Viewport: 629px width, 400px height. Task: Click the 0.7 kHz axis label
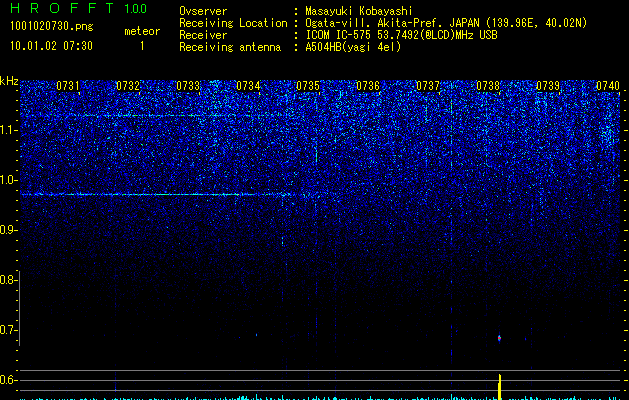point(9,330)
